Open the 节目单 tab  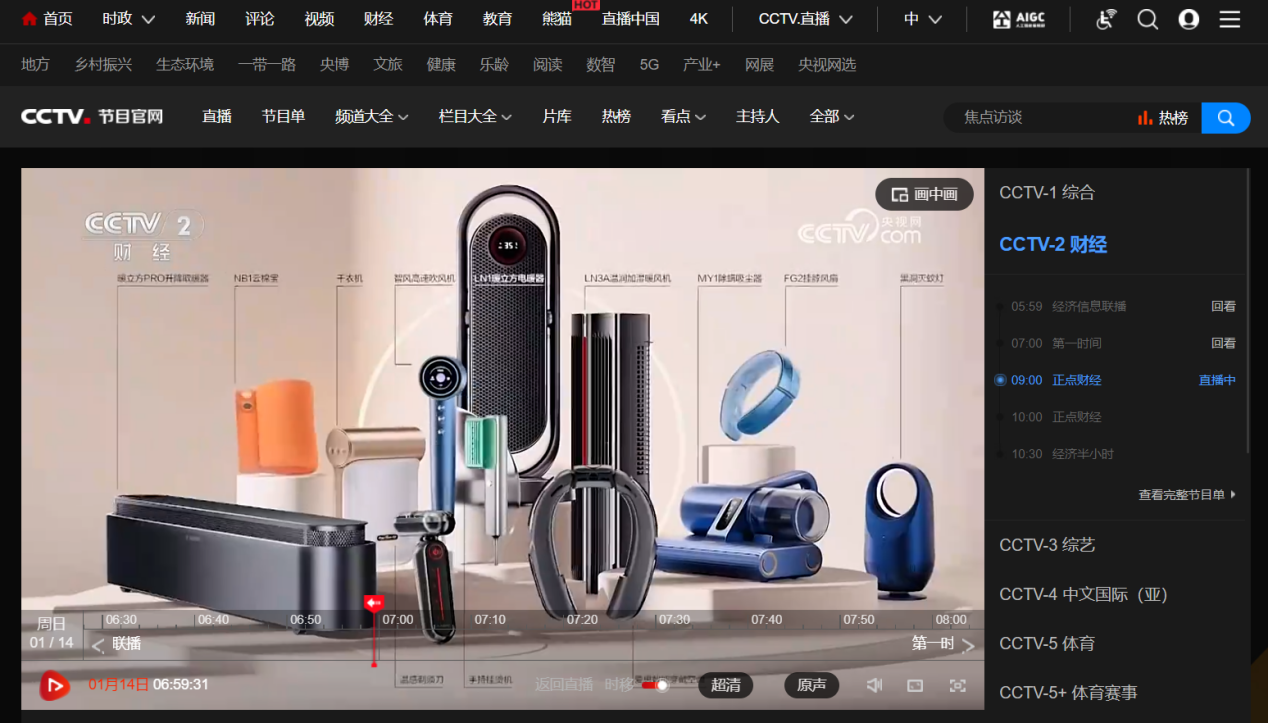283,117
